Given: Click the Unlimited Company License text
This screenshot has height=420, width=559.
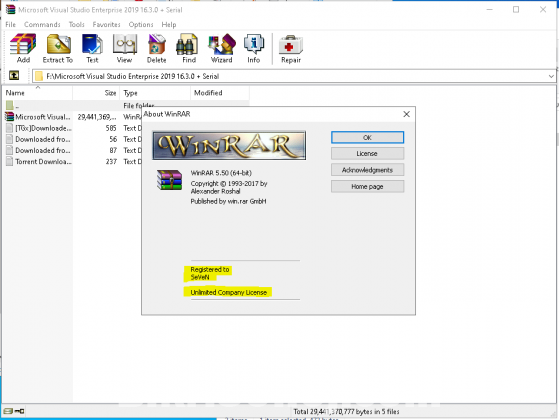Looking at the screenshot, I should (229, 292).
